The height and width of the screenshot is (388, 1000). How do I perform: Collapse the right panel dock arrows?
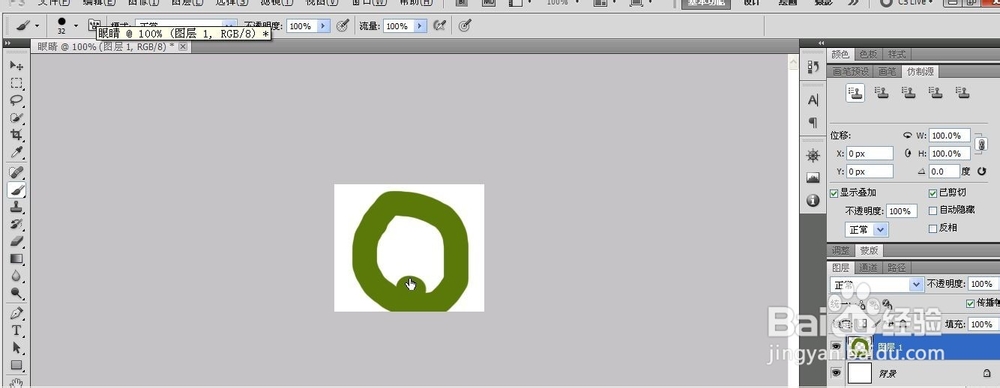point(821,43)
